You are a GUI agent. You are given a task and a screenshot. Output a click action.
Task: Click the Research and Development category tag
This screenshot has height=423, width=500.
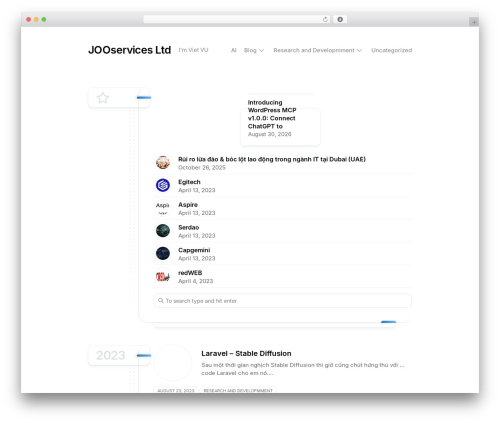(x=238, y=390)
